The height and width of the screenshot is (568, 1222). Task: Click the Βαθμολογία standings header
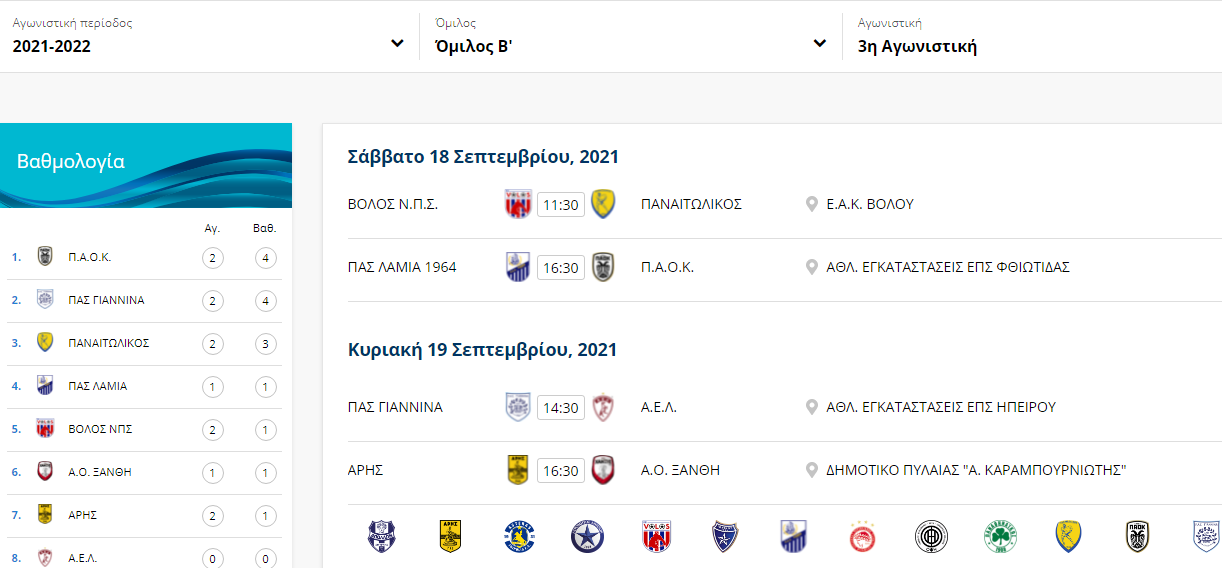click(71, 162)
